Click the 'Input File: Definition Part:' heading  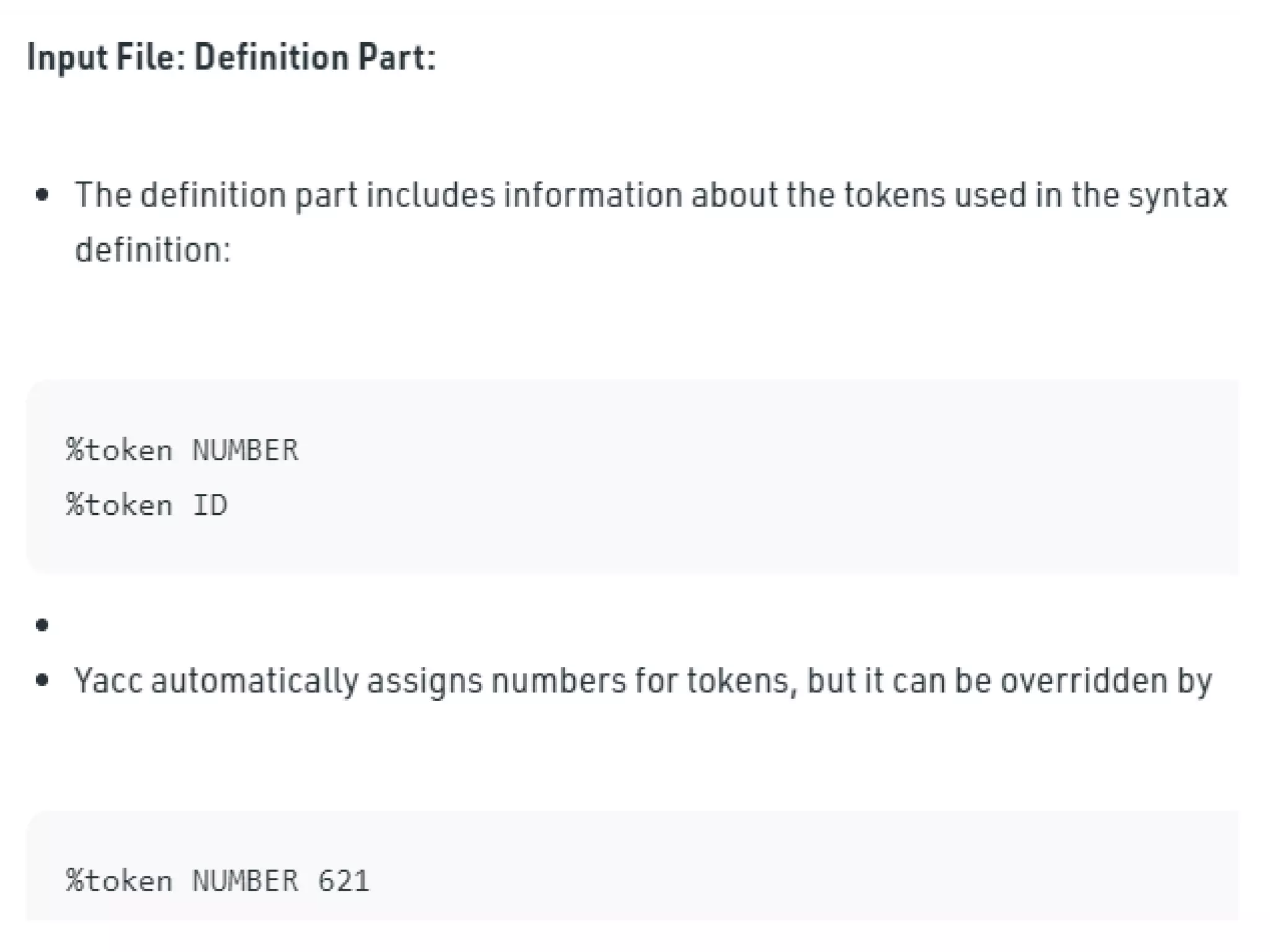[231, 58]
